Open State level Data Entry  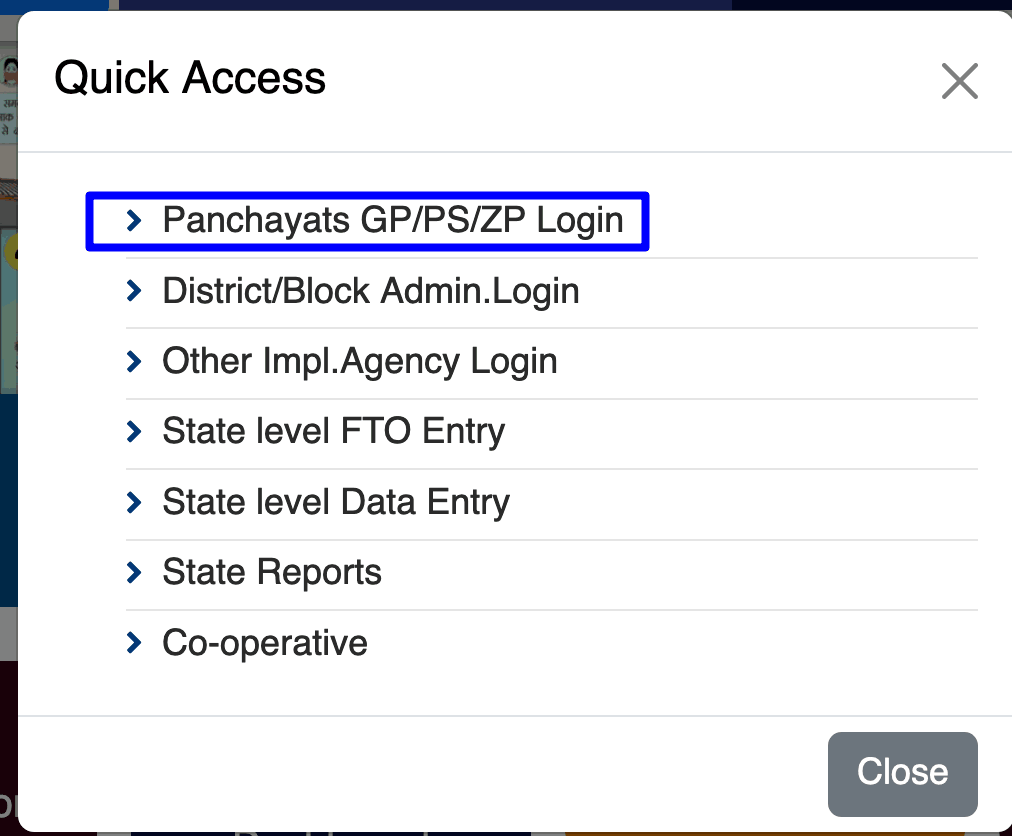(336, 502)
